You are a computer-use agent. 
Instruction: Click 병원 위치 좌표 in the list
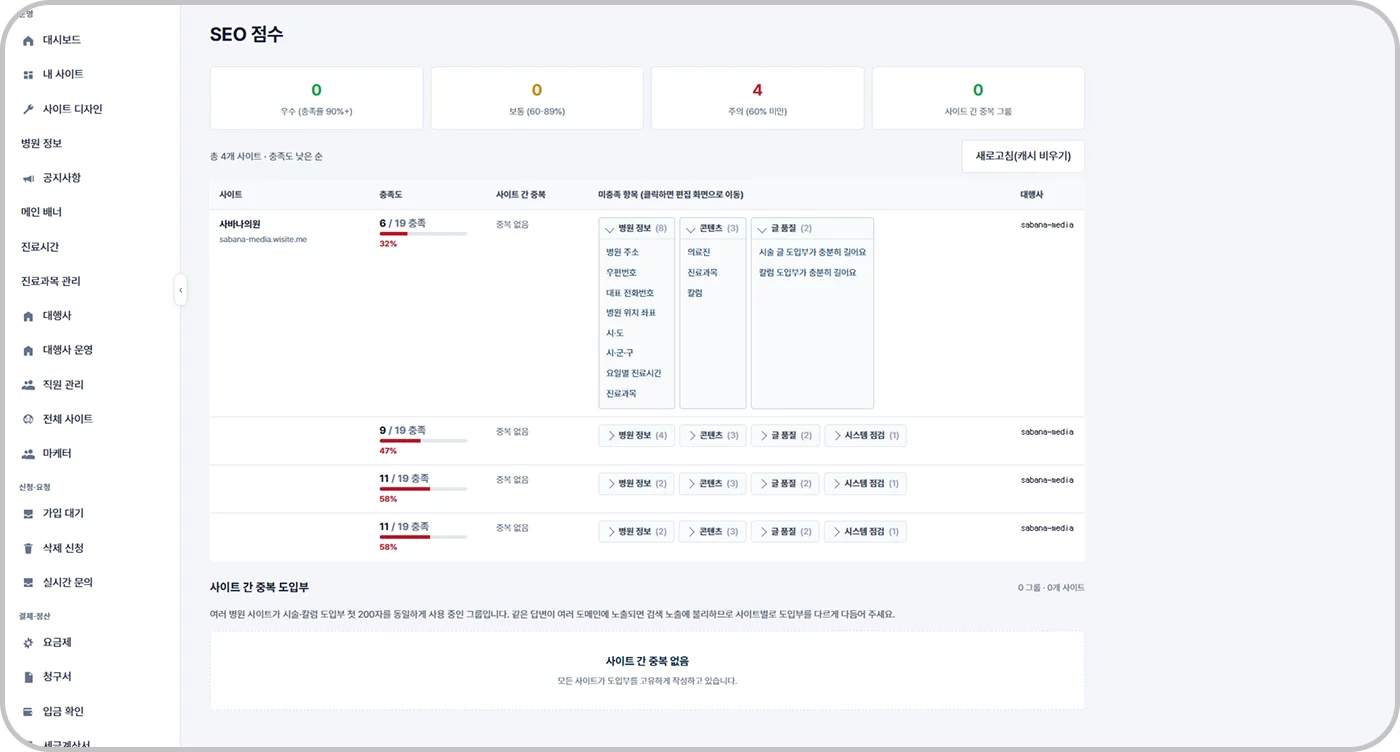[x=631, y=313]
